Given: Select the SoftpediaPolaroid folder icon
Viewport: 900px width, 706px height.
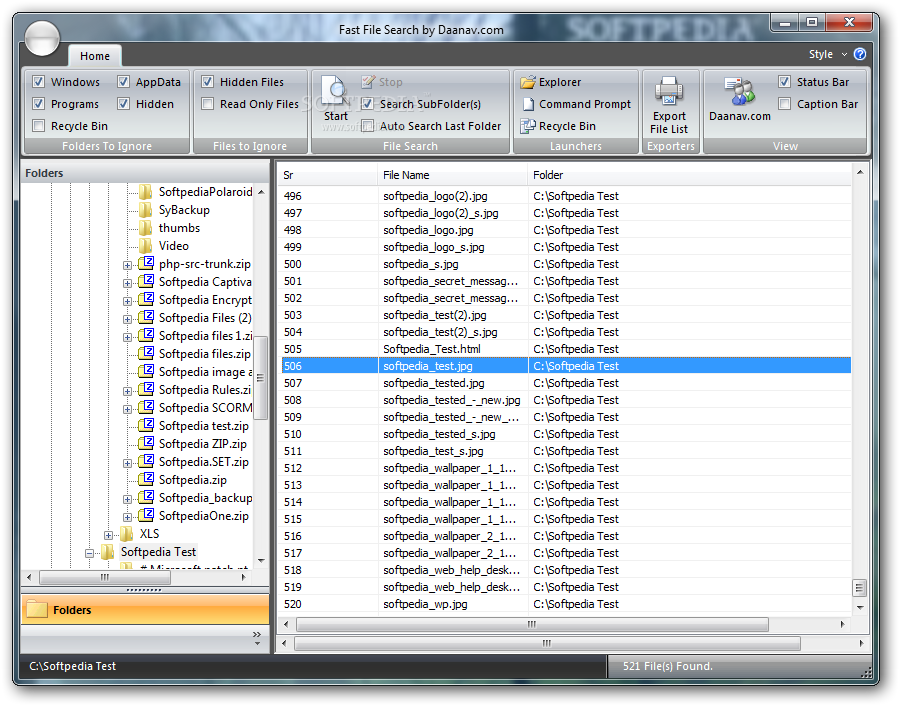Looking at the screenshot, I should click(x=146, y=192).
